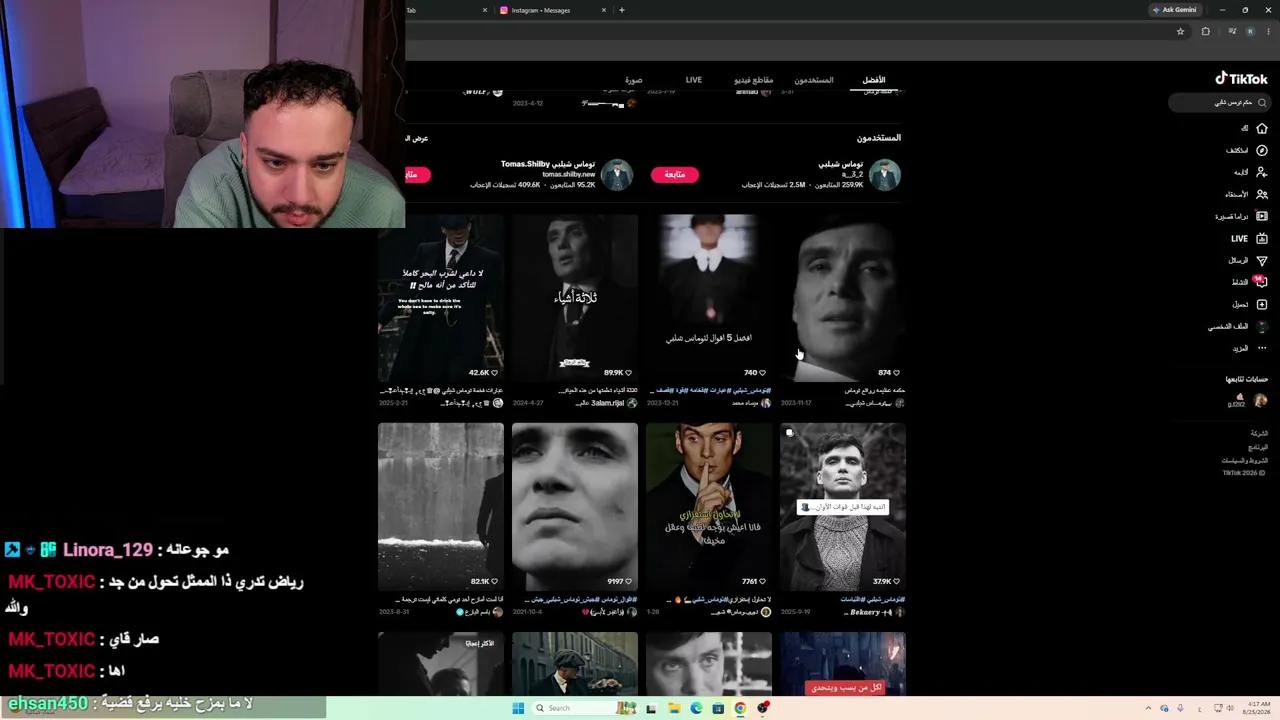Viewport: 1280px width, 720px height.
Task: Select the الأفضل (Top) results tab
Action: point(874,80)
